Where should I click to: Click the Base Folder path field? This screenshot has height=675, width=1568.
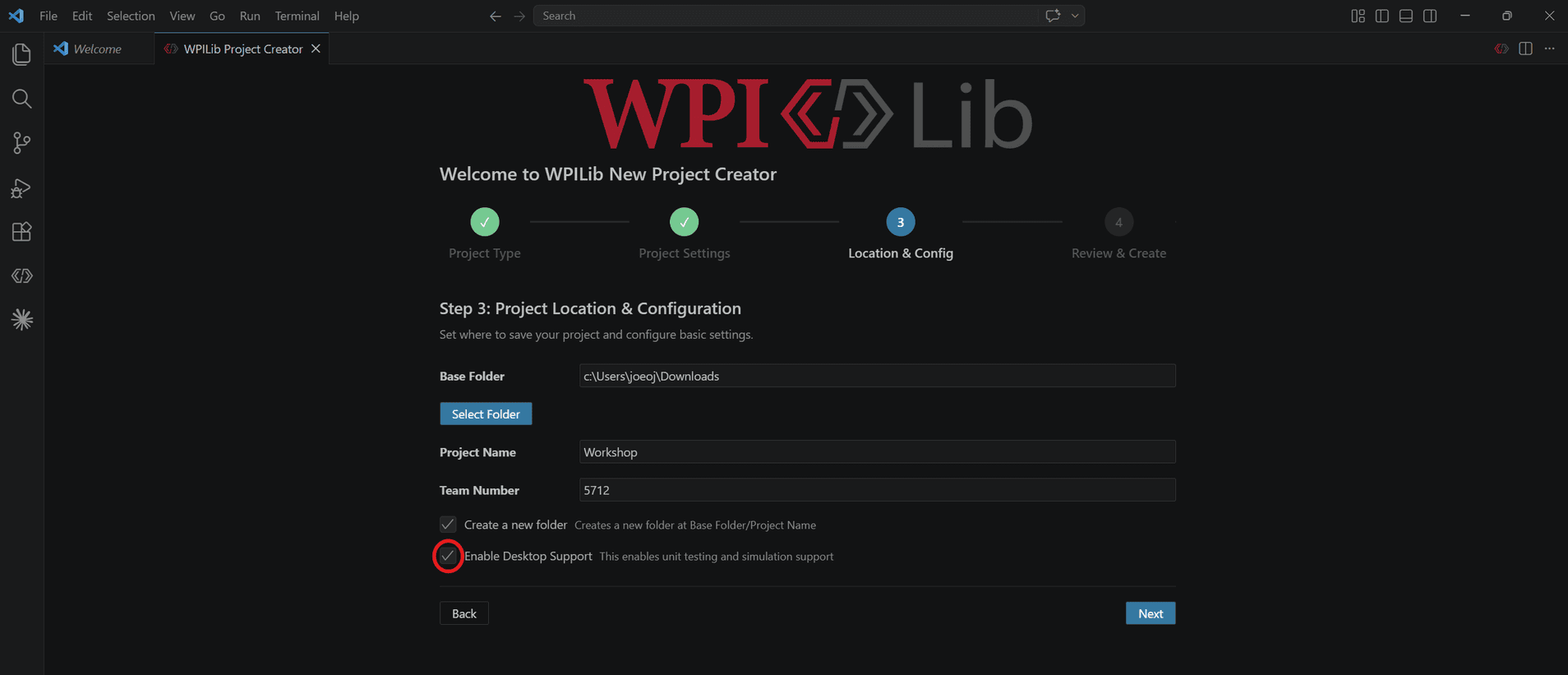[877, 376]
